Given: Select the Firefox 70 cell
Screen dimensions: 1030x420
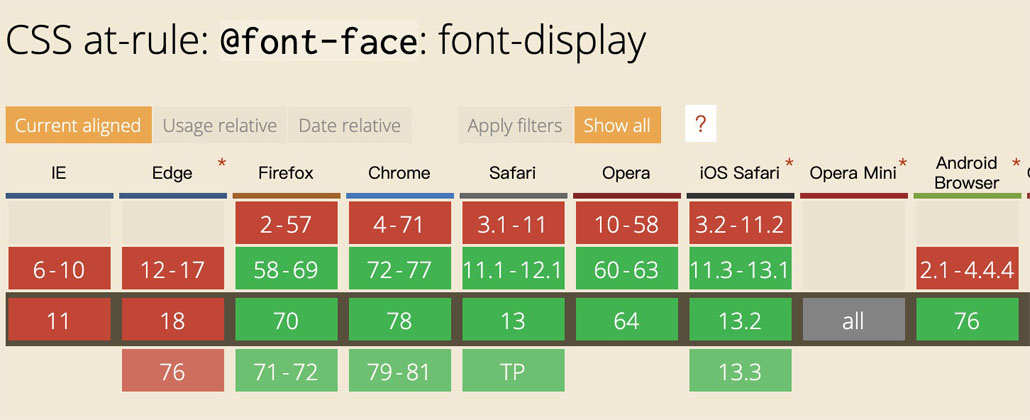Looking at the screenshot, I should pos(286,319).
